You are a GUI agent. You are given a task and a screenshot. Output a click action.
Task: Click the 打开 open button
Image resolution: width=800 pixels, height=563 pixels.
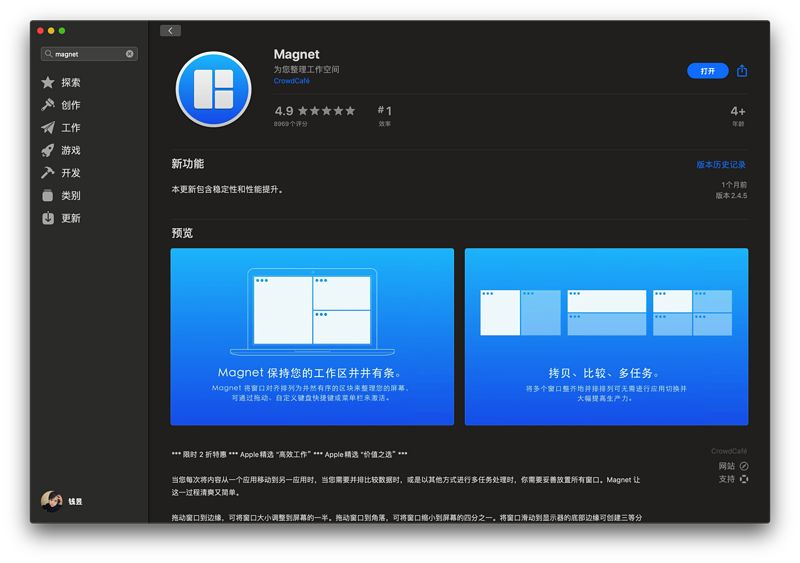(708, 71)
